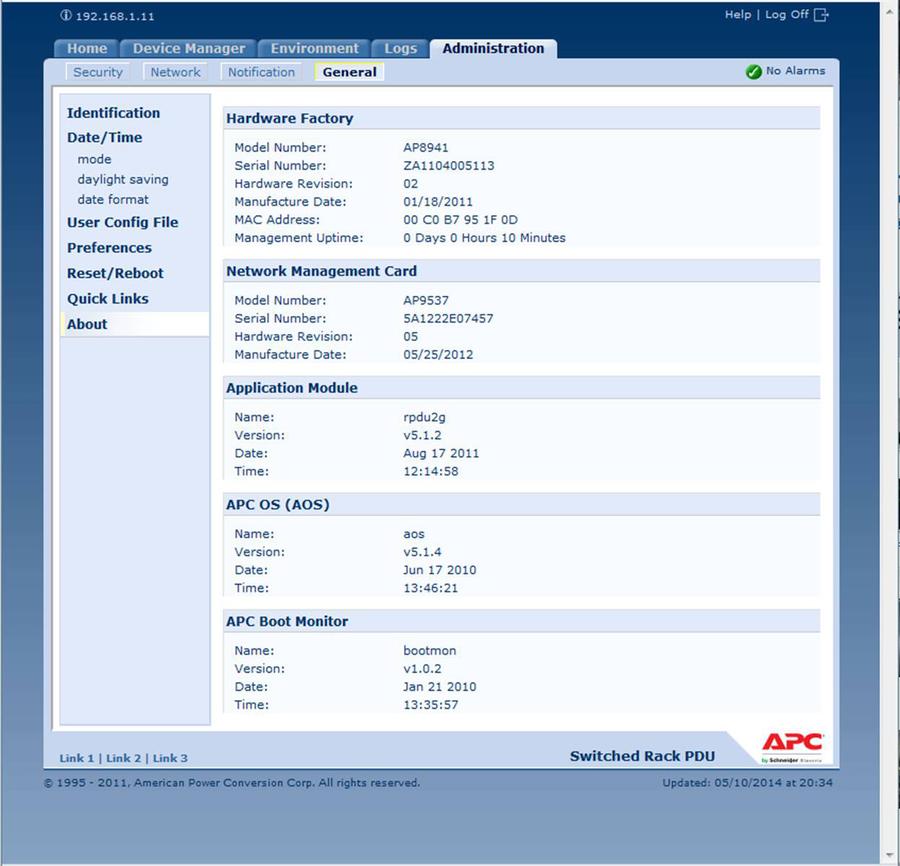
Task: Open User Config File page
Action: click(x=122, y=223)
